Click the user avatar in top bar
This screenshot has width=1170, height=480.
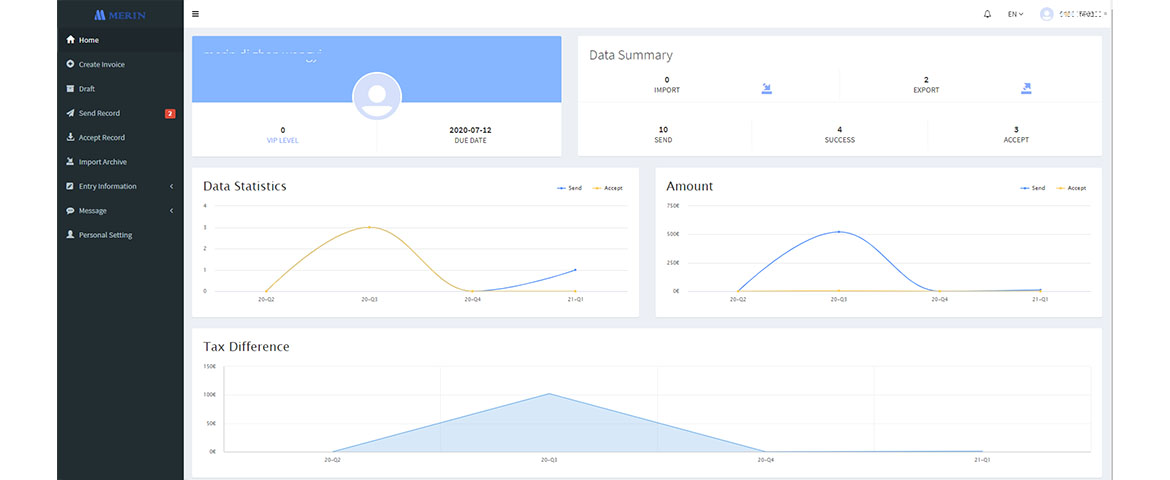1047,14
